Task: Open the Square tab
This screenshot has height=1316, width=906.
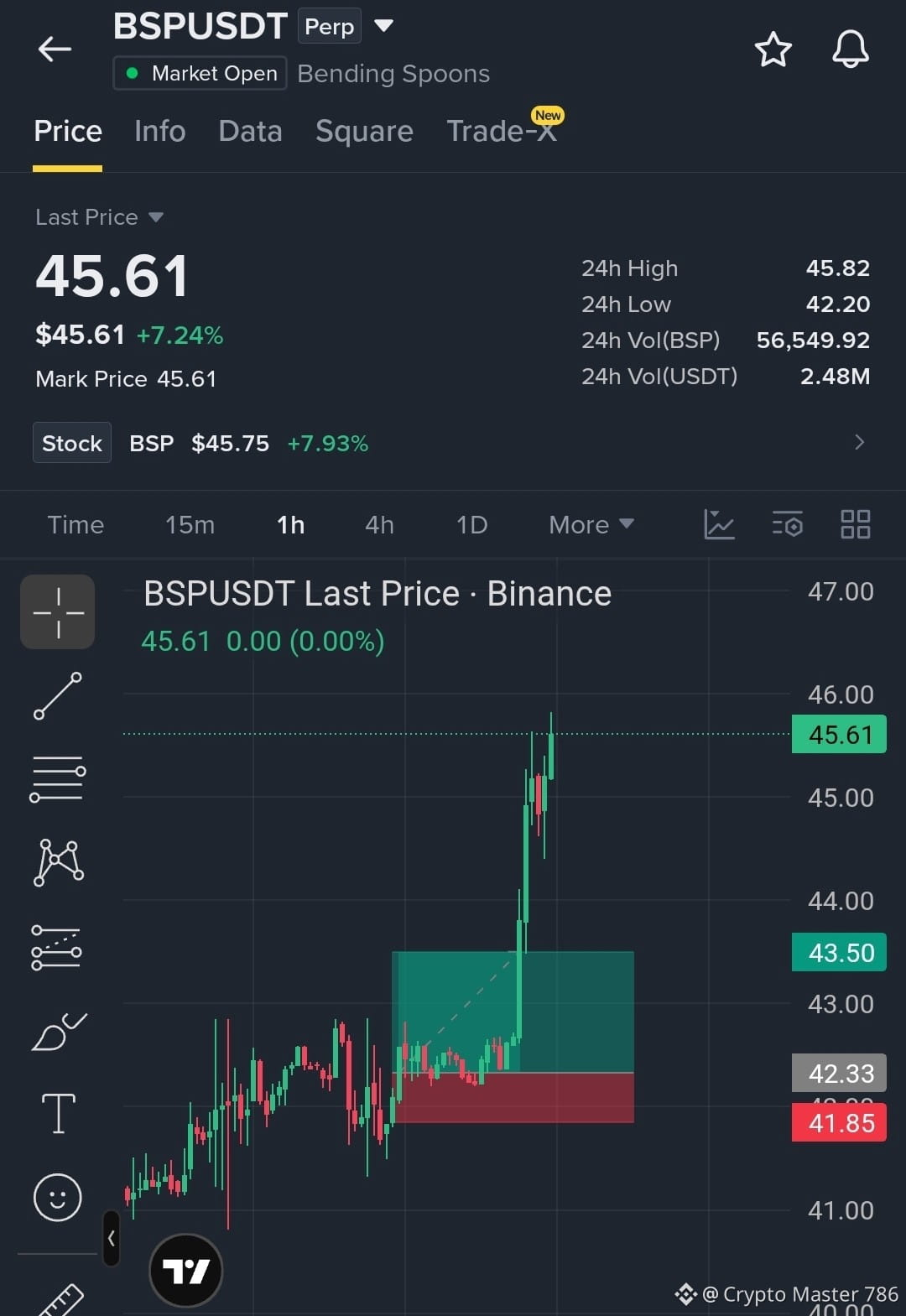Action: 364,132
